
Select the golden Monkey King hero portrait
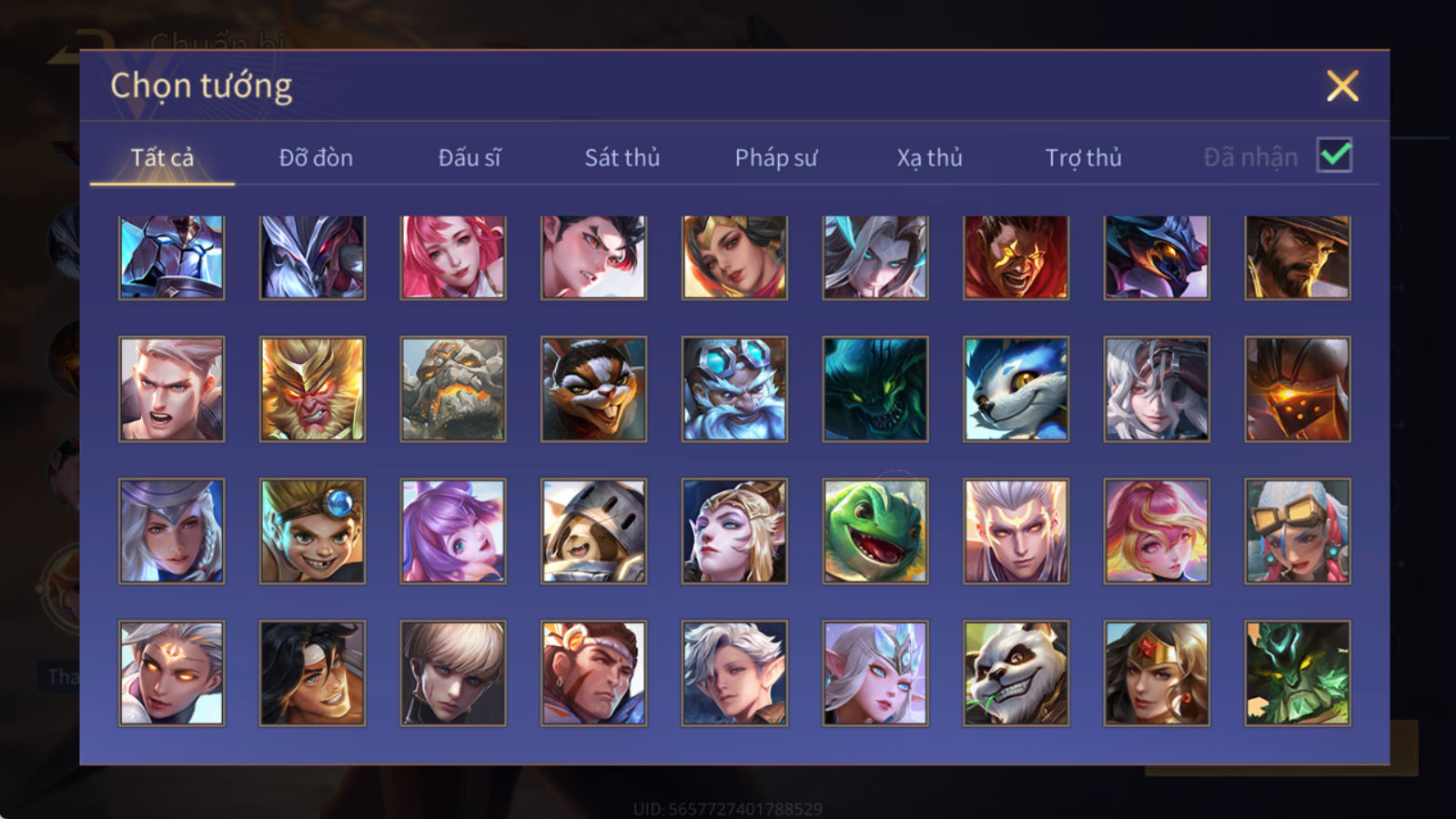click(312, 389)
